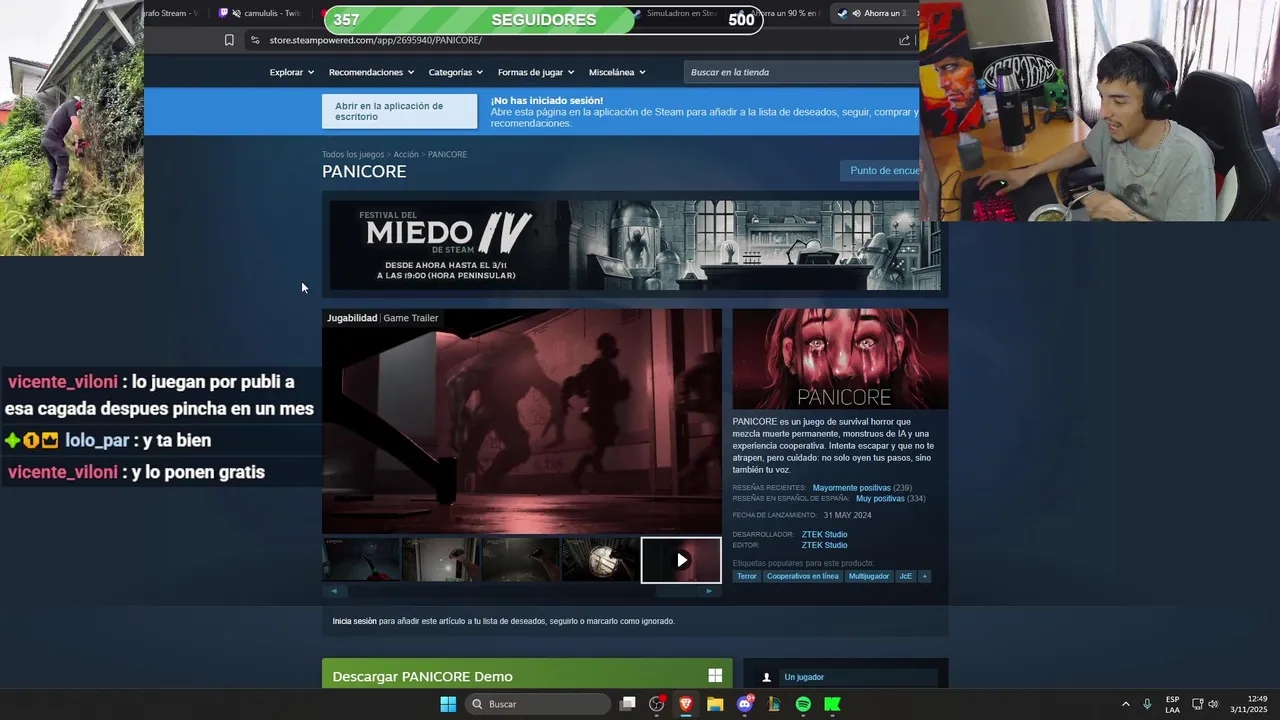Select the third screenshot thumbnail
The height and width of the screenshot is (720, 1280).
[521, 560]
